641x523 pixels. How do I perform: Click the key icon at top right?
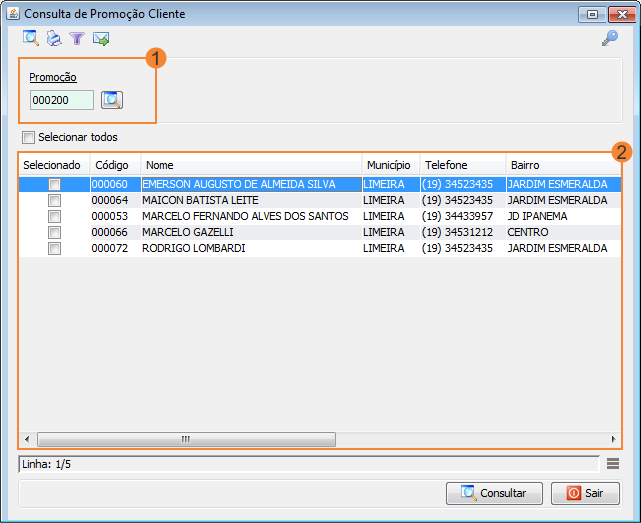click(x=610, y=38)
